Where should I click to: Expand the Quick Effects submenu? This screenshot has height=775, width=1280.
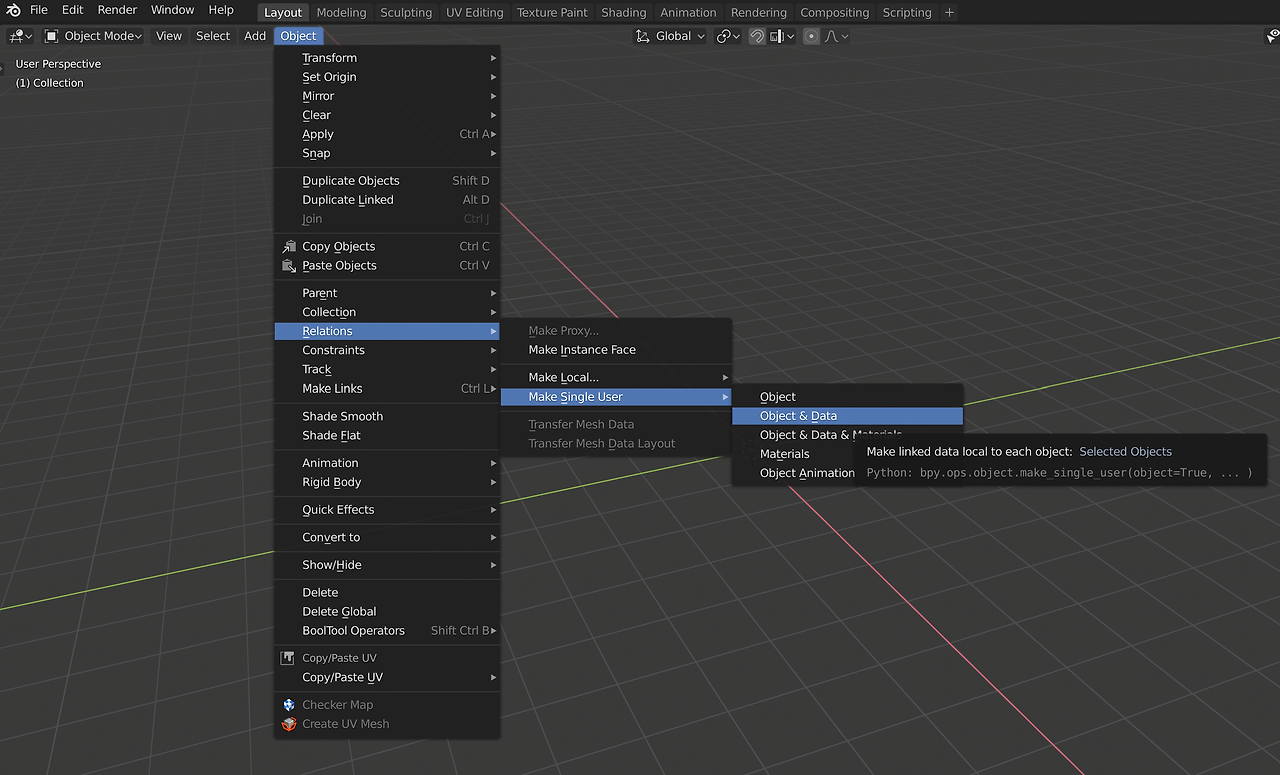click(x=387, y=510)
